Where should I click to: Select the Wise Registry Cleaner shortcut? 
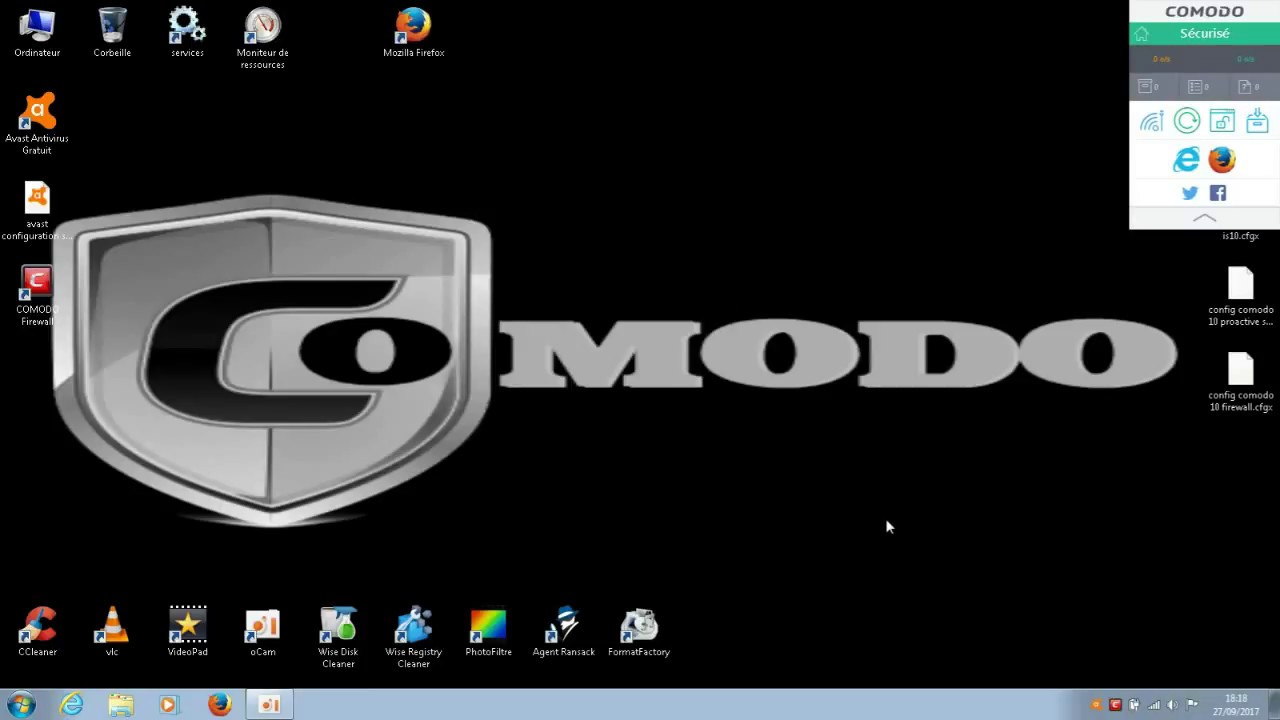click(x=413, y=638)
